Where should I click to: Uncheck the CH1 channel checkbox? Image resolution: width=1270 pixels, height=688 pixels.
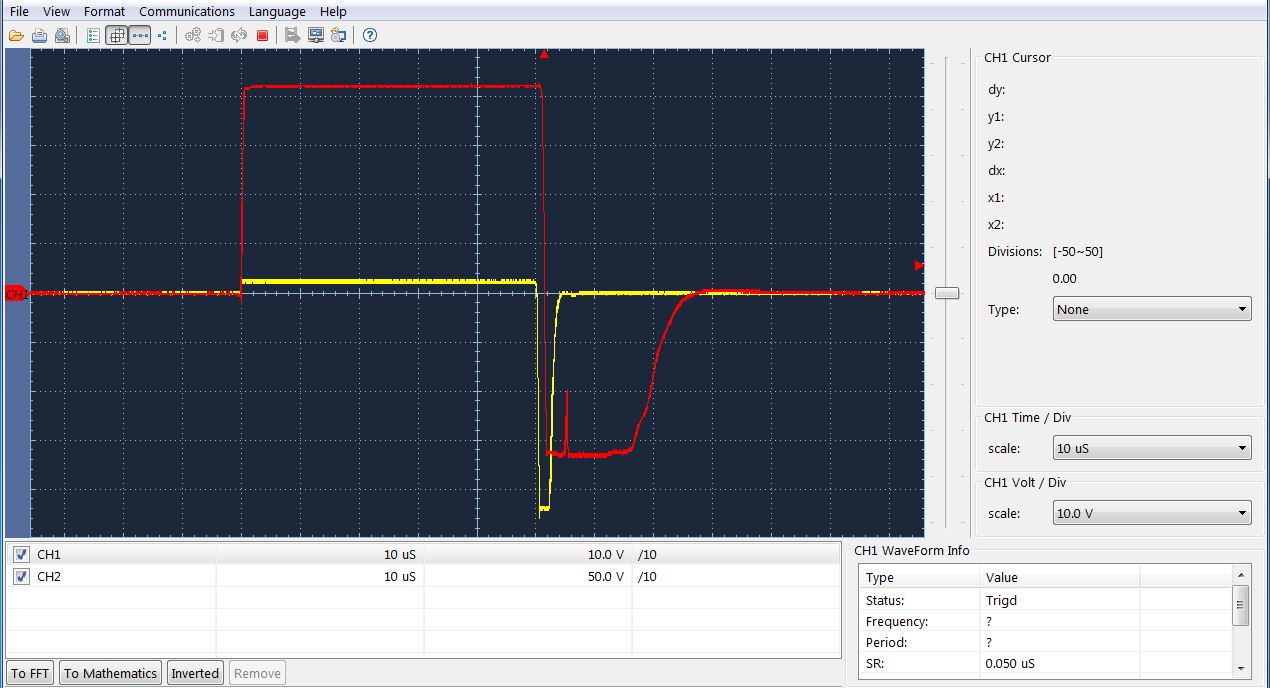tap(22, 554)
